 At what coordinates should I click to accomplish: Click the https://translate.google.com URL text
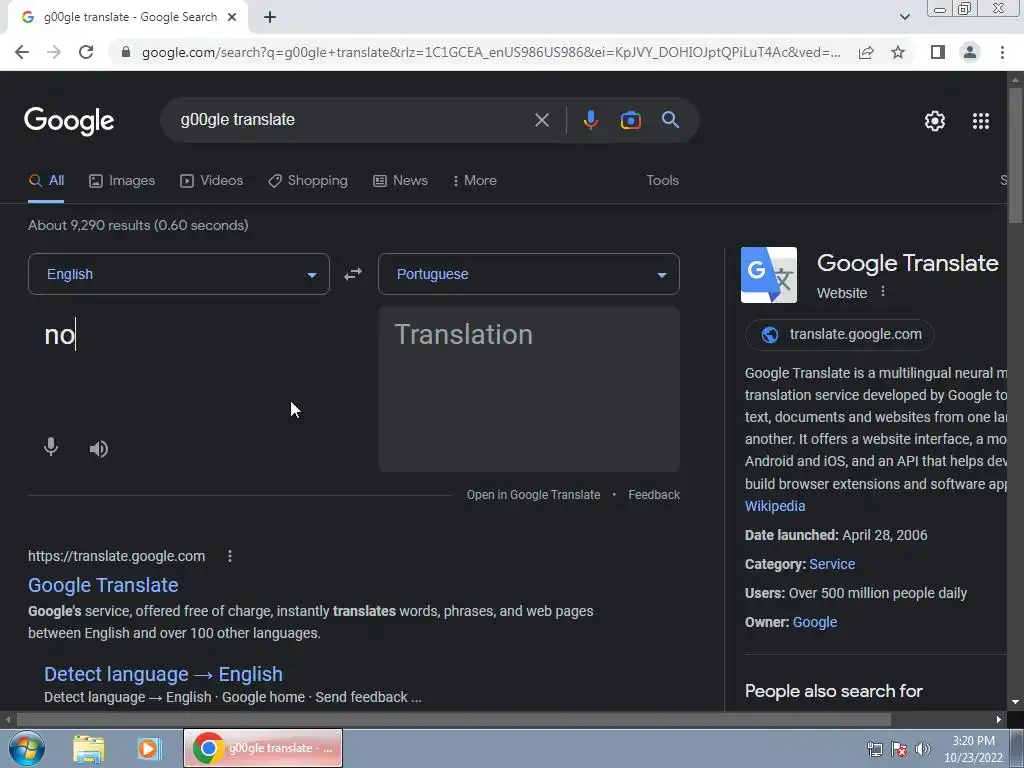click(x=116, y=556)
